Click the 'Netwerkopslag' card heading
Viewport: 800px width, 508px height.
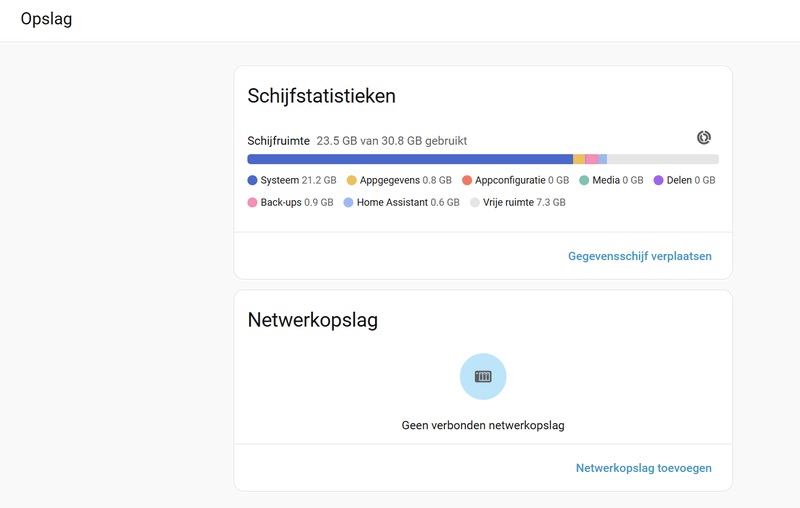[x=313, y=320]
